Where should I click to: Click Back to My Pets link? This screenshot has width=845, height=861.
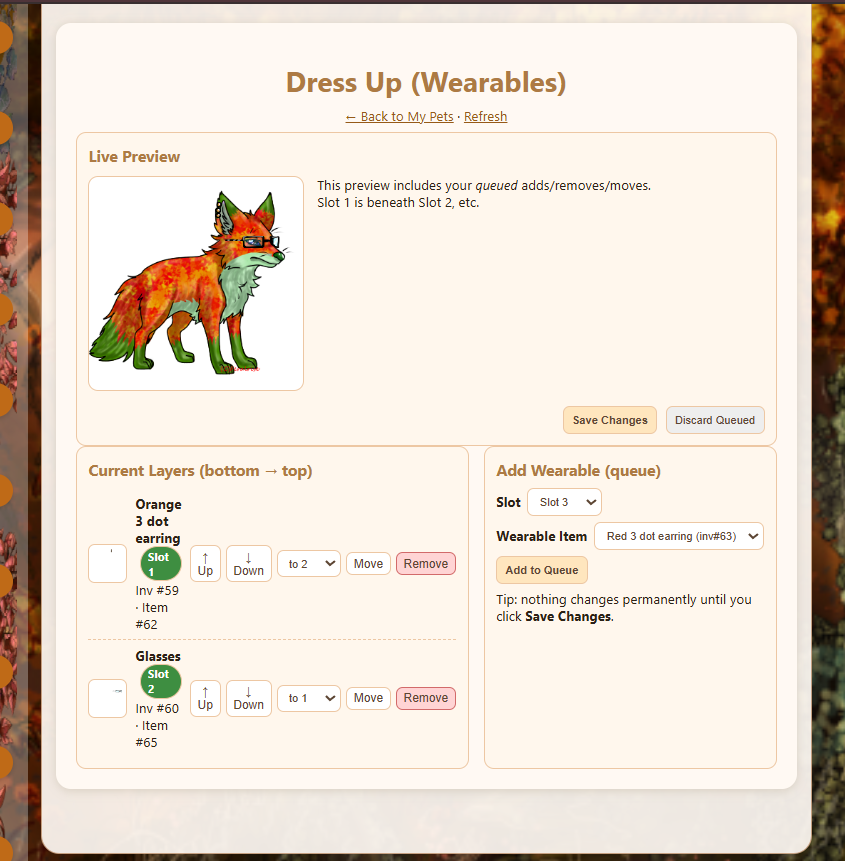click(399, 117)
